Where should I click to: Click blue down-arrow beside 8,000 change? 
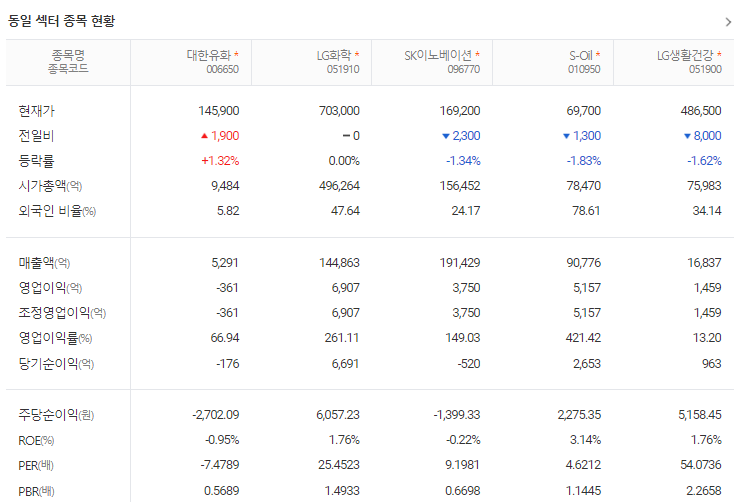pos(687,136)
